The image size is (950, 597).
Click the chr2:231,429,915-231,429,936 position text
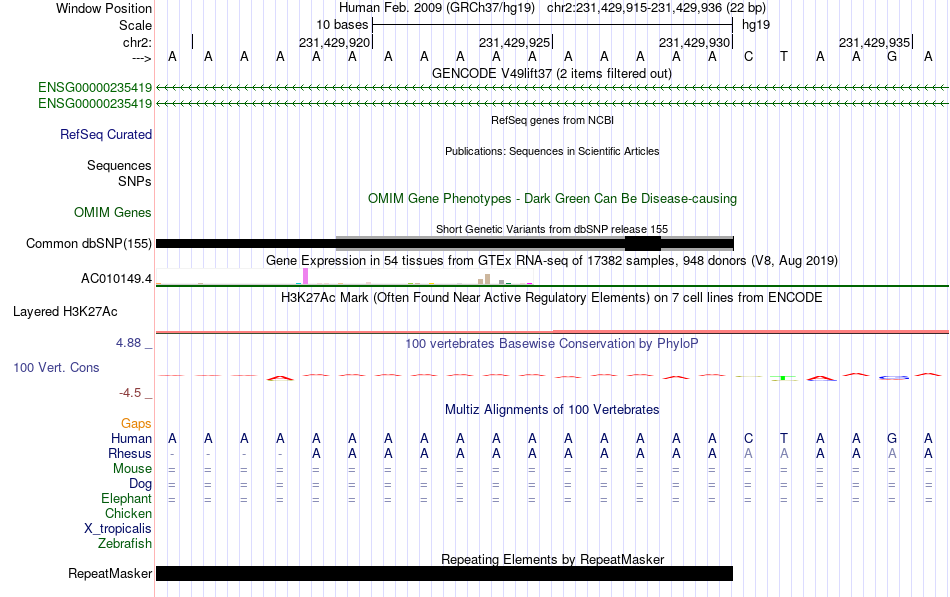634,8
